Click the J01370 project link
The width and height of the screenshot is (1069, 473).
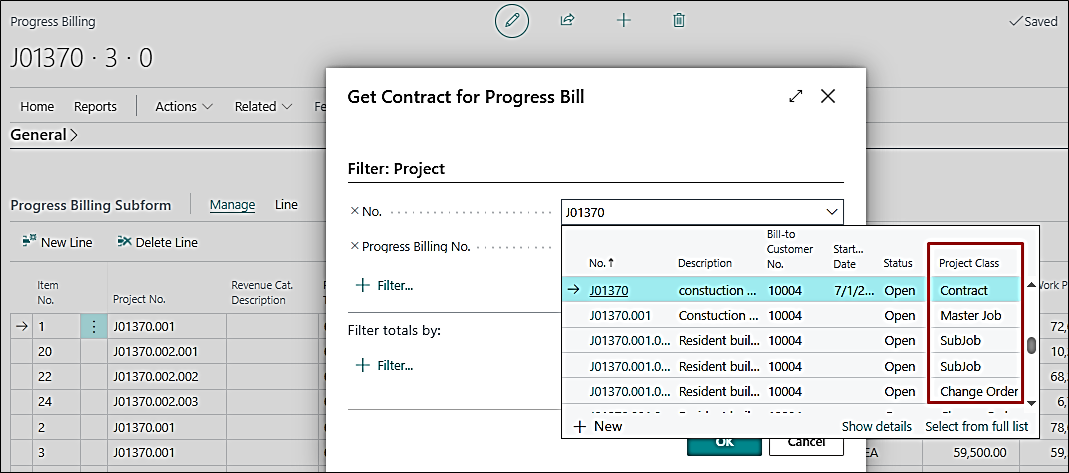click(608, 291)
